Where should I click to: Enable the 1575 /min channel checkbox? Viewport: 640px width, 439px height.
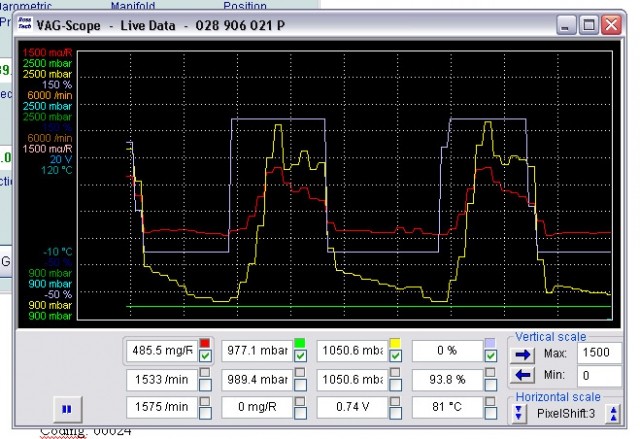point(205,413)
